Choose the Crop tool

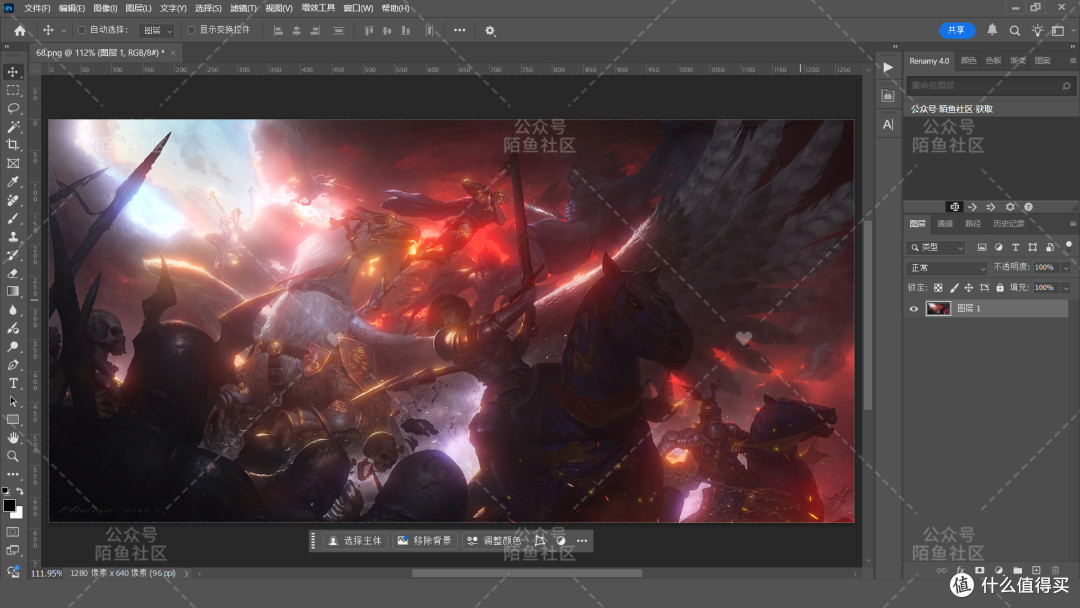(x=13, y=145)
